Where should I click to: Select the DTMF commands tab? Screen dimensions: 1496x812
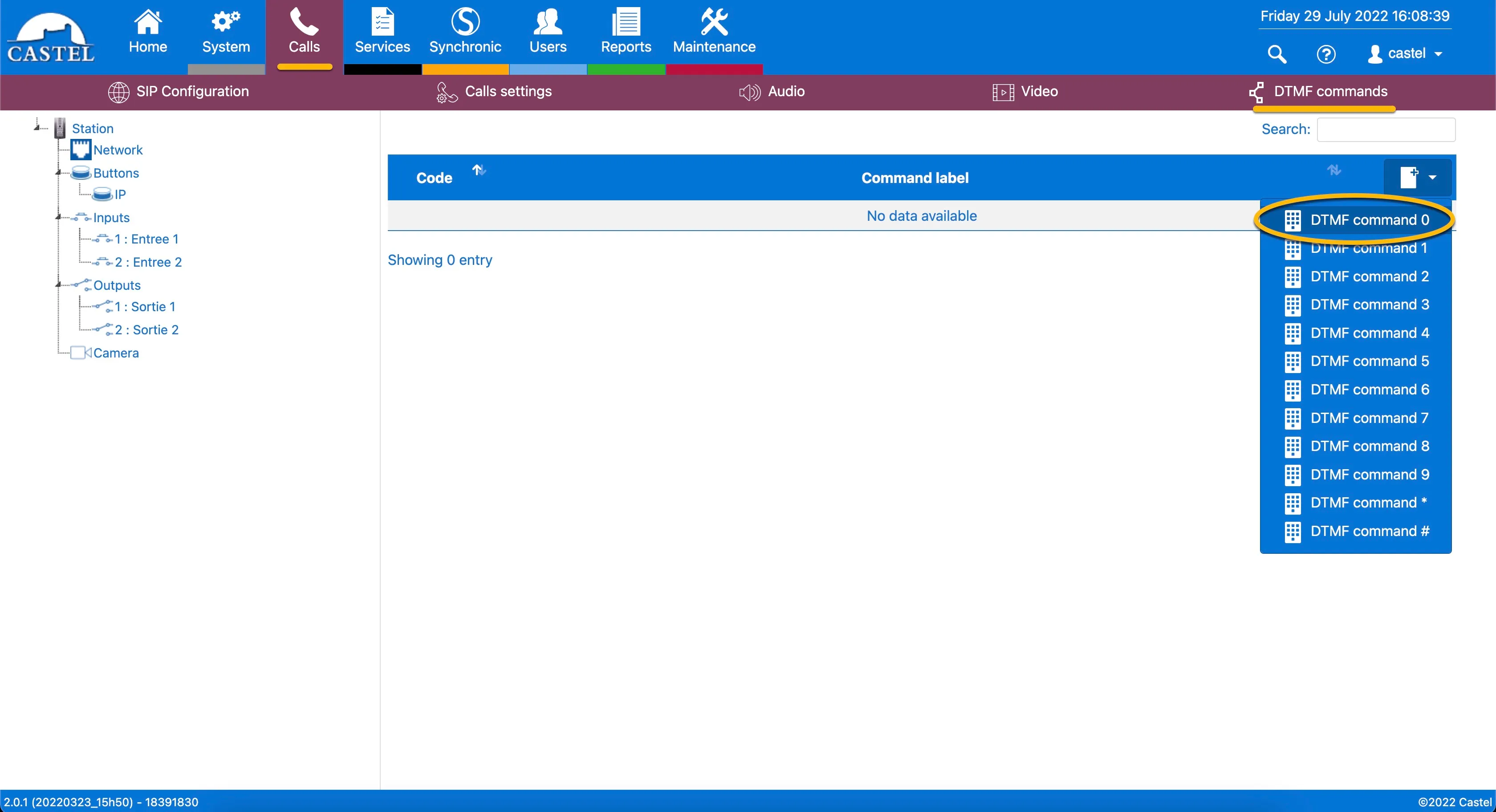tap(1318, 92)
